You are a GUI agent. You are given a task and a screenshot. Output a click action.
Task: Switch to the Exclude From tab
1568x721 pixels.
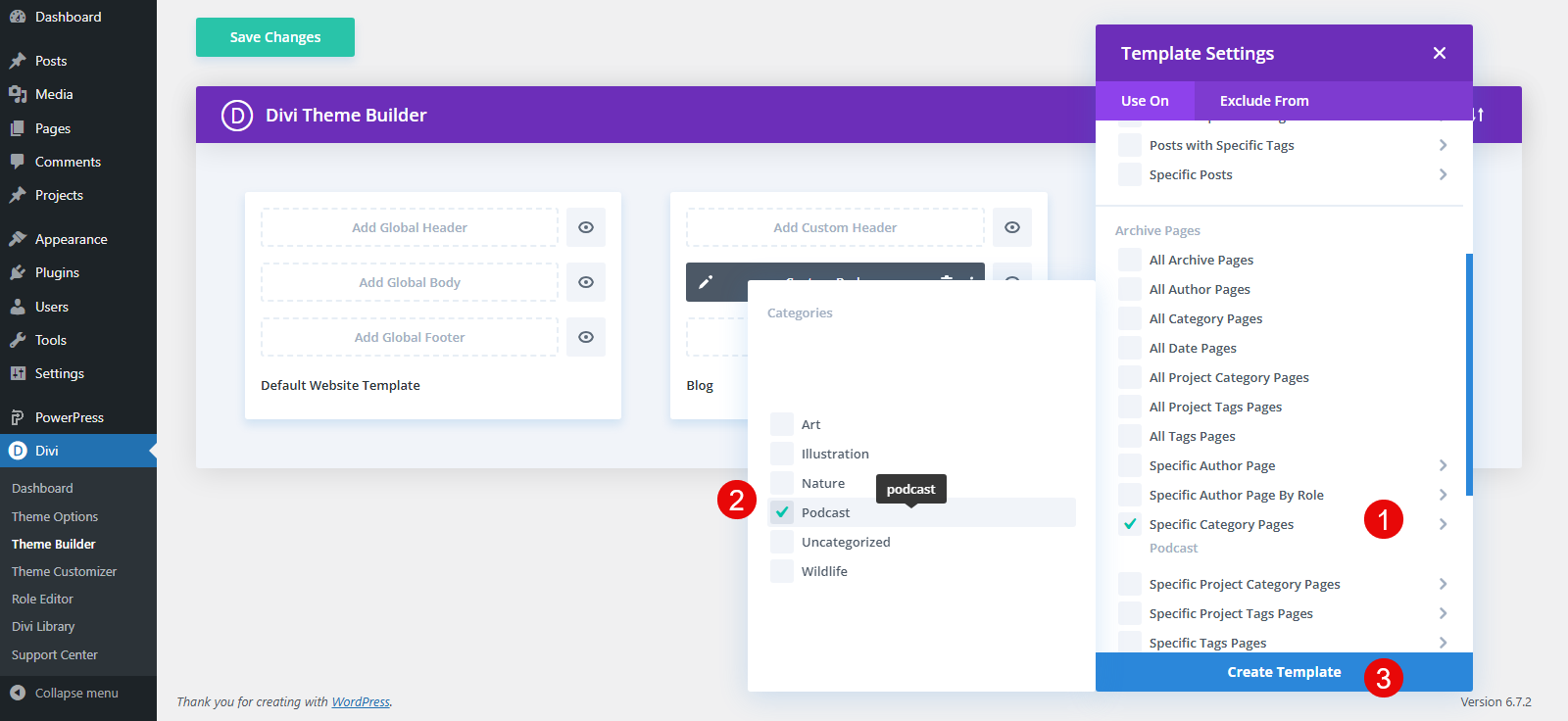pos(1264,101)
